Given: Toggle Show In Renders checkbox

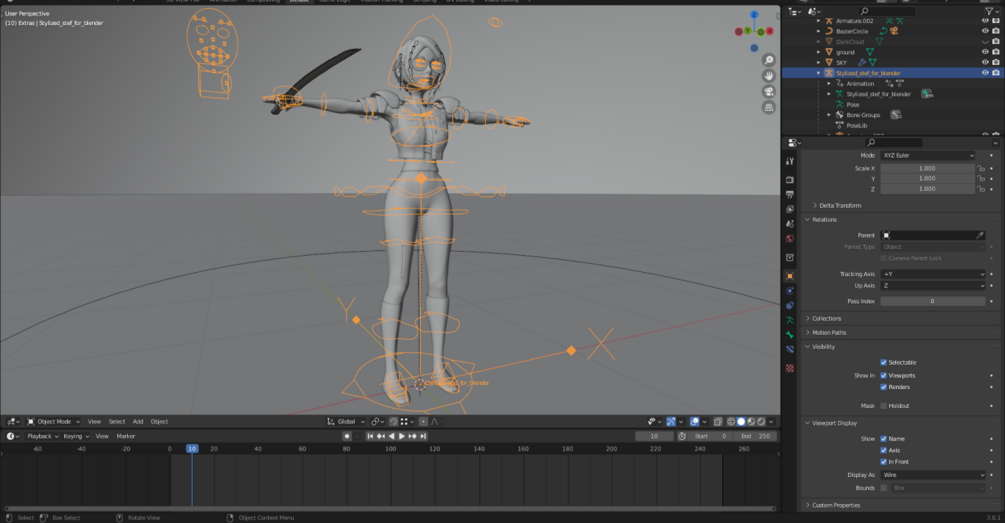Looking at the screenshot, I should coord(883,387).
